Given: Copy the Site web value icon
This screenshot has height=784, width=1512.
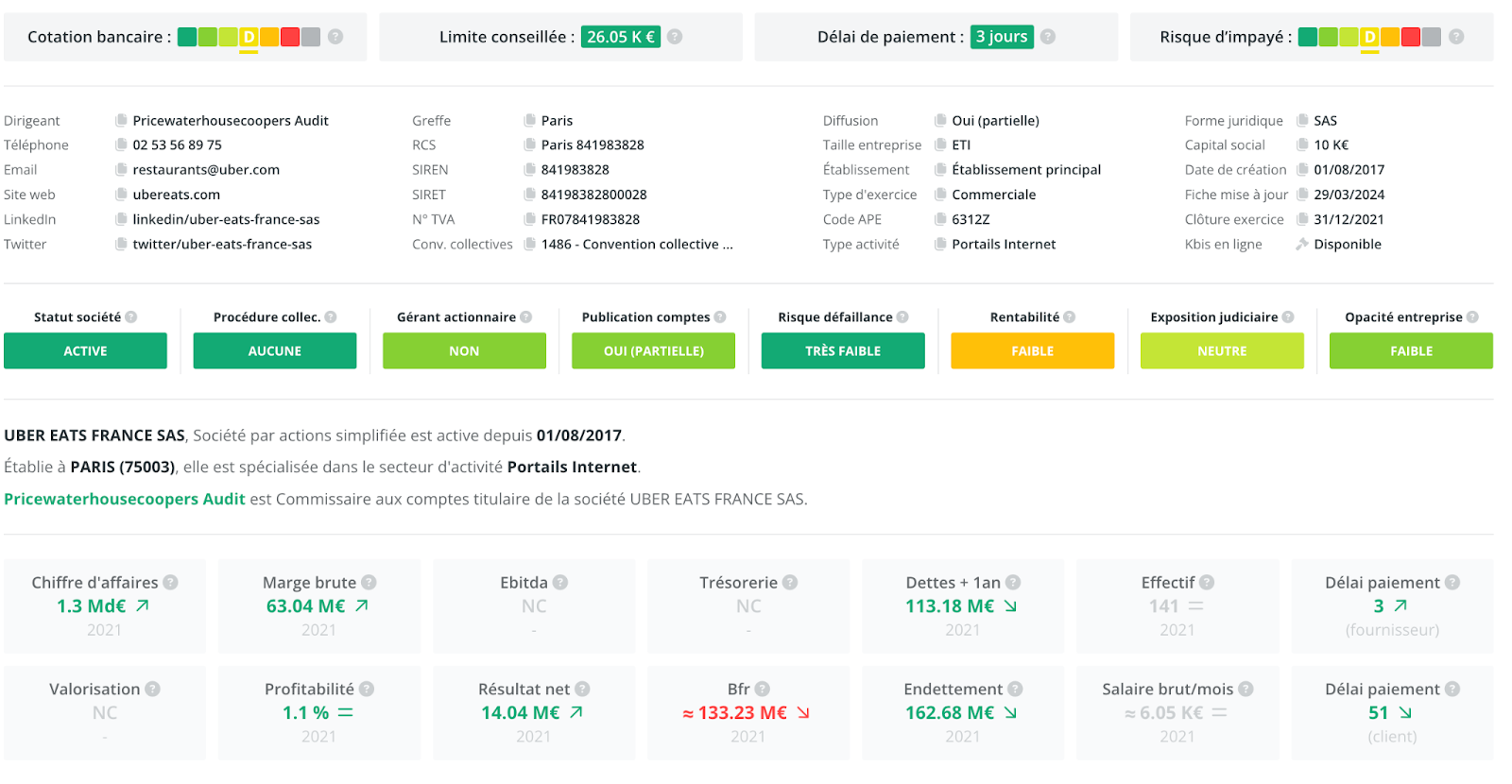Looking at the screenshot, I should click(x=121, y=195).
